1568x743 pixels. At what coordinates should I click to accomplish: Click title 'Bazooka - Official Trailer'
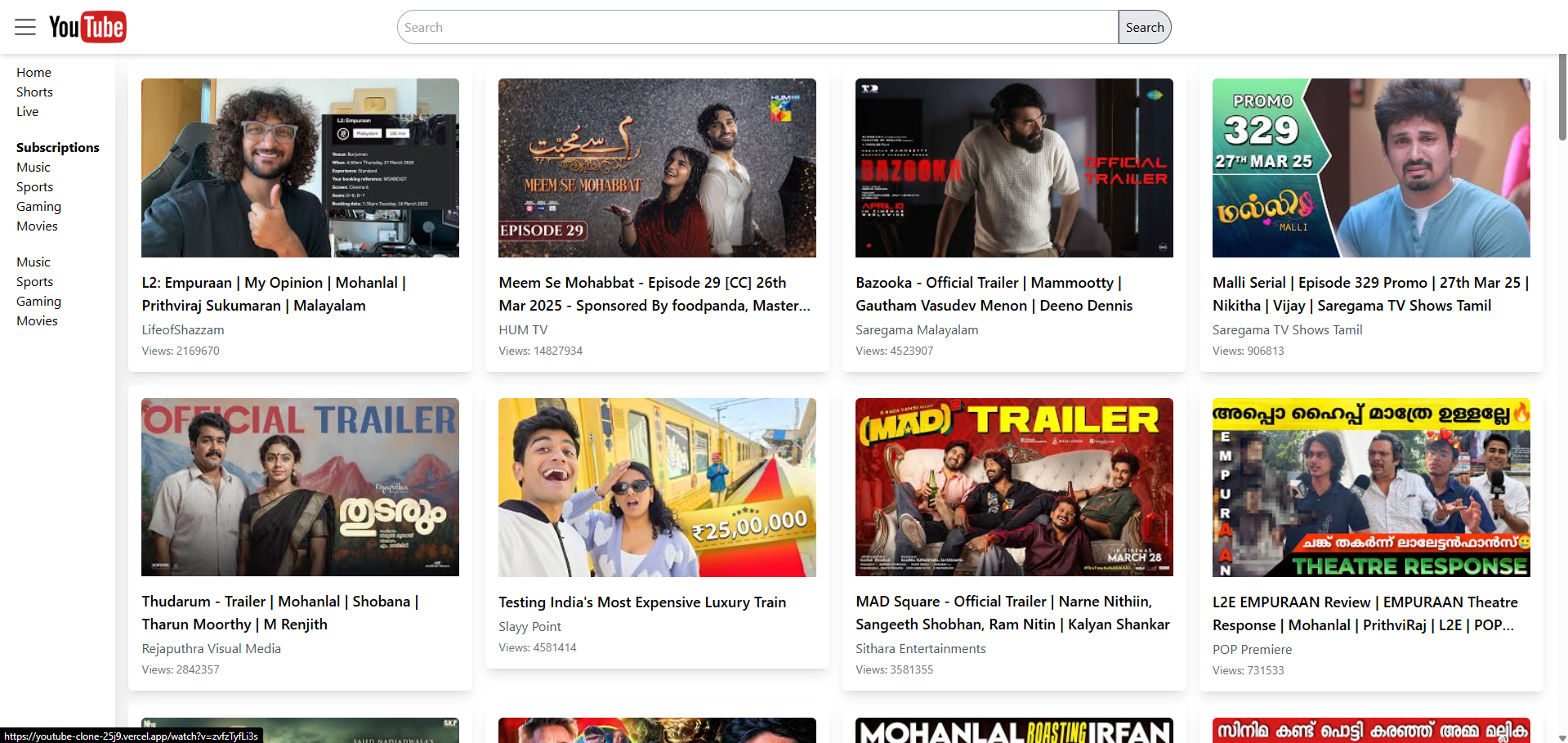[994, 294]
